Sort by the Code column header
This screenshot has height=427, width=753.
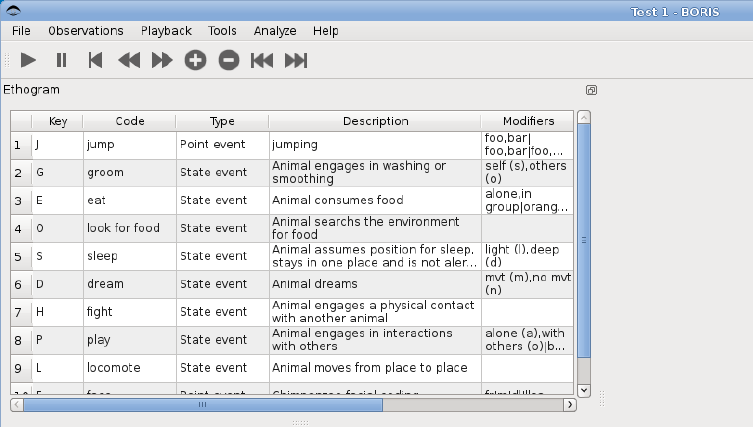click(130, 121)
